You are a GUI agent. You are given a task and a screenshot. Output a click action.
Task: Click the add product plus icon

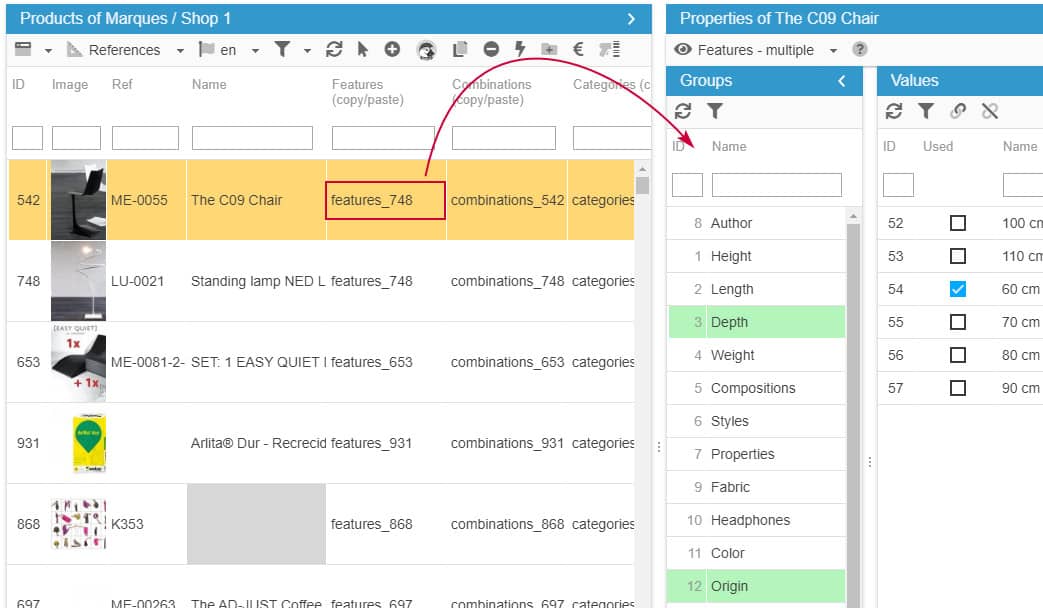click(x=392, y=50)
